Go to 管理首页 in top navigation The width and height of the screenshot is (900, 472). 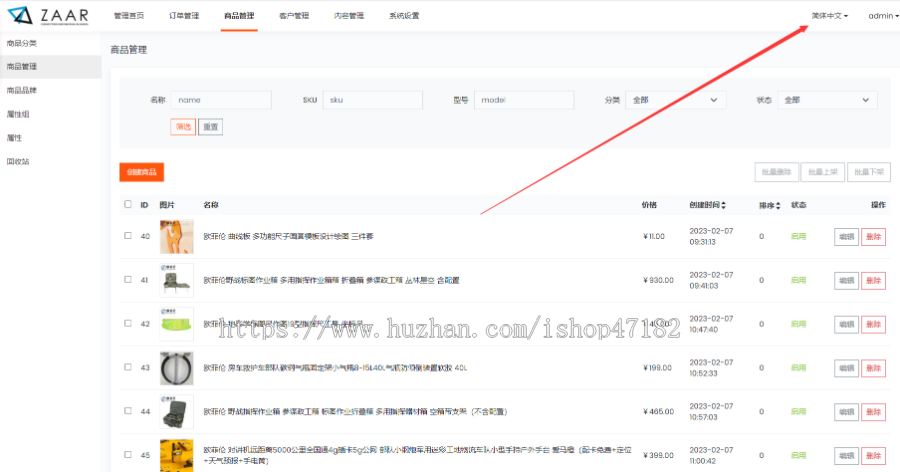pyautogui.click(x=129, y=16)
